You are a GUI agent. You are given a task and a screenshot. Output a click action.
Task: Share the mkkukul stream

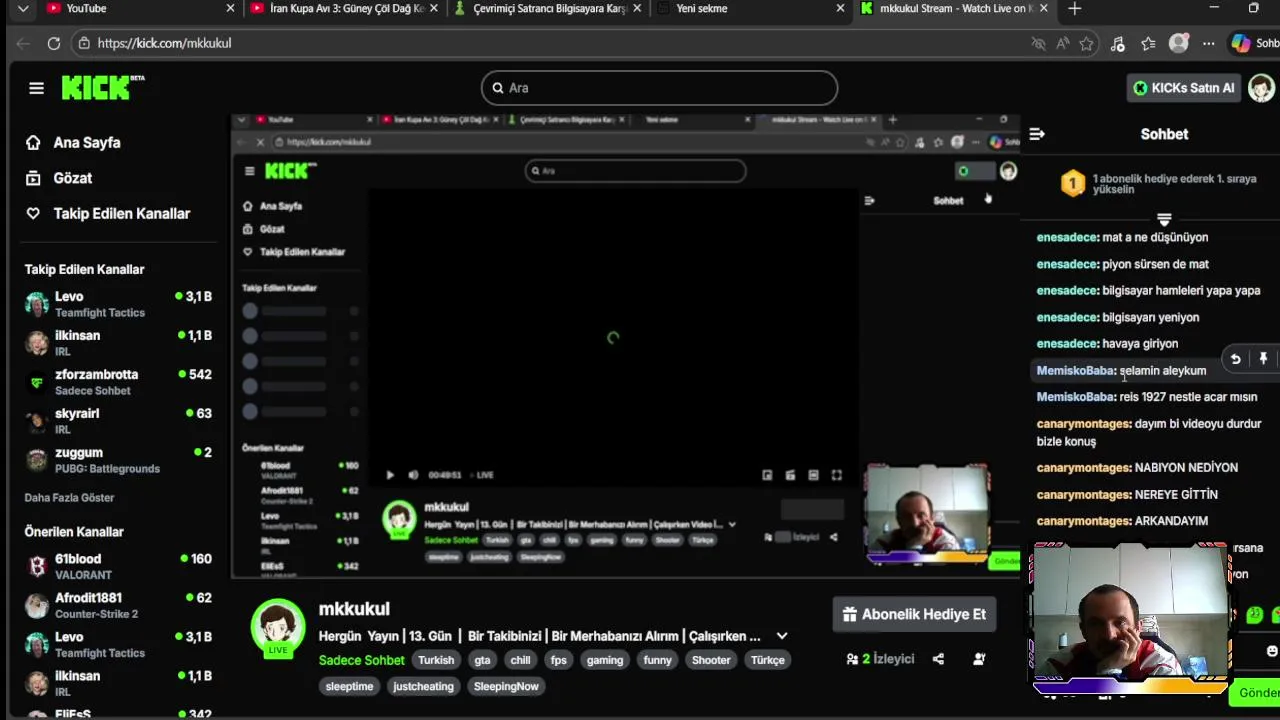tap(938, 659)
